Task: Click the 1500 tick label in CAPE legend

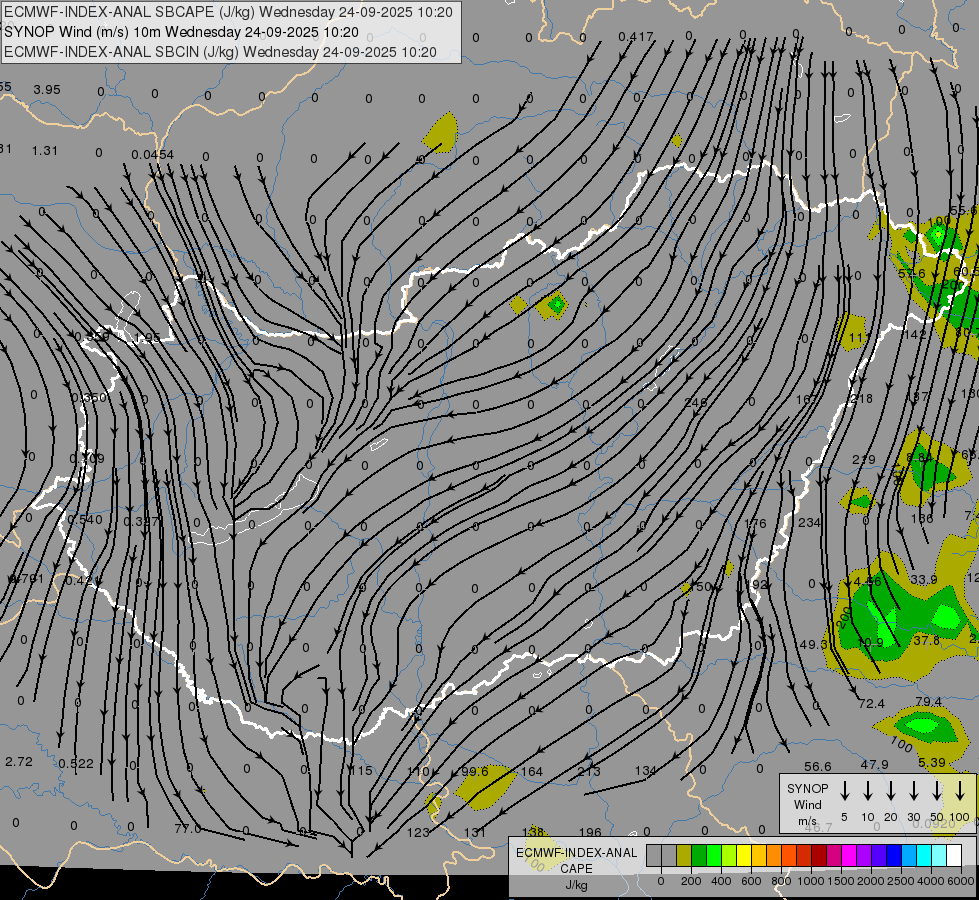Action: click(840, 881)
